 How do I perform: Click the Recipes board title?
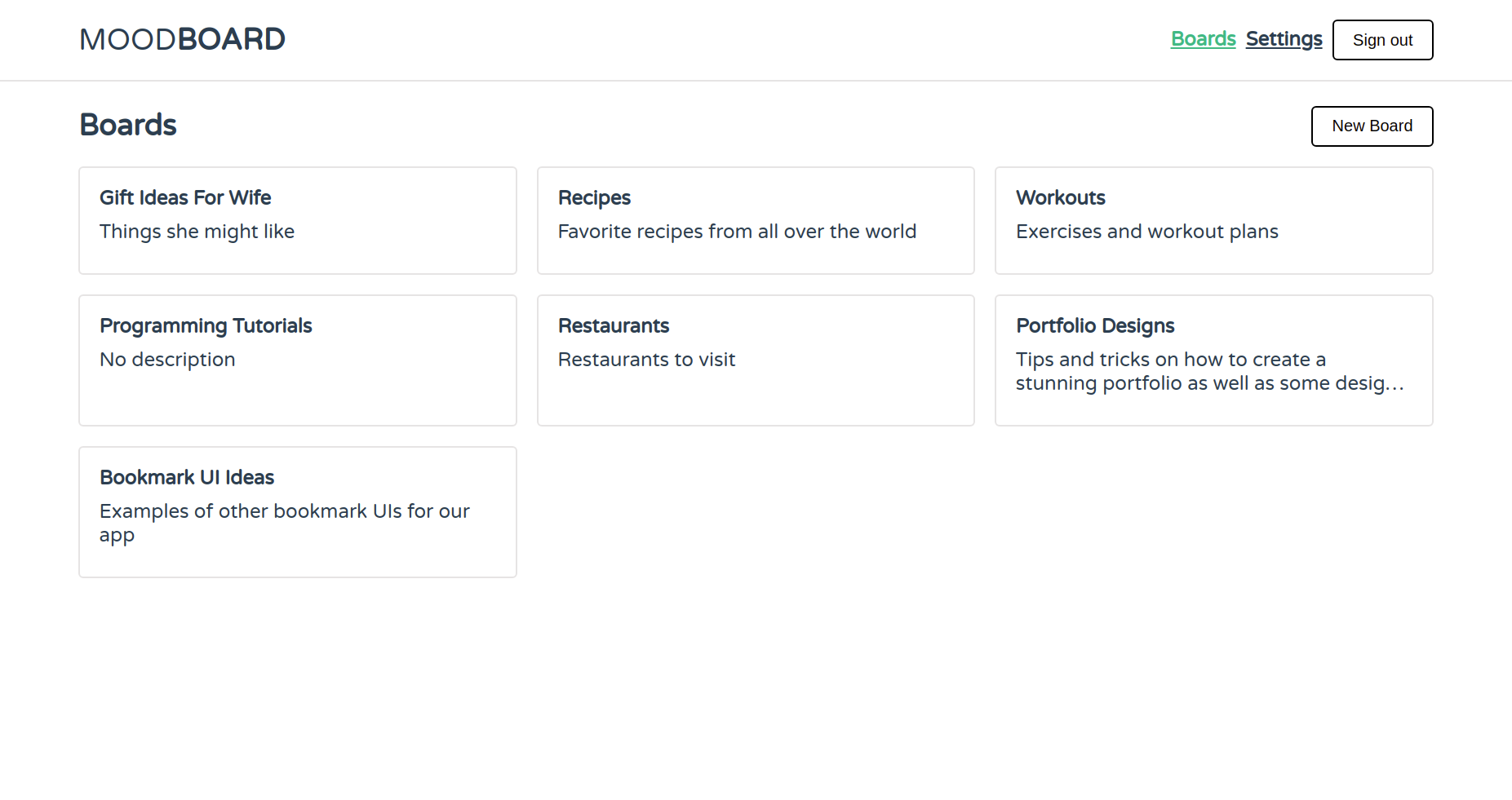(x=594, y=198)
